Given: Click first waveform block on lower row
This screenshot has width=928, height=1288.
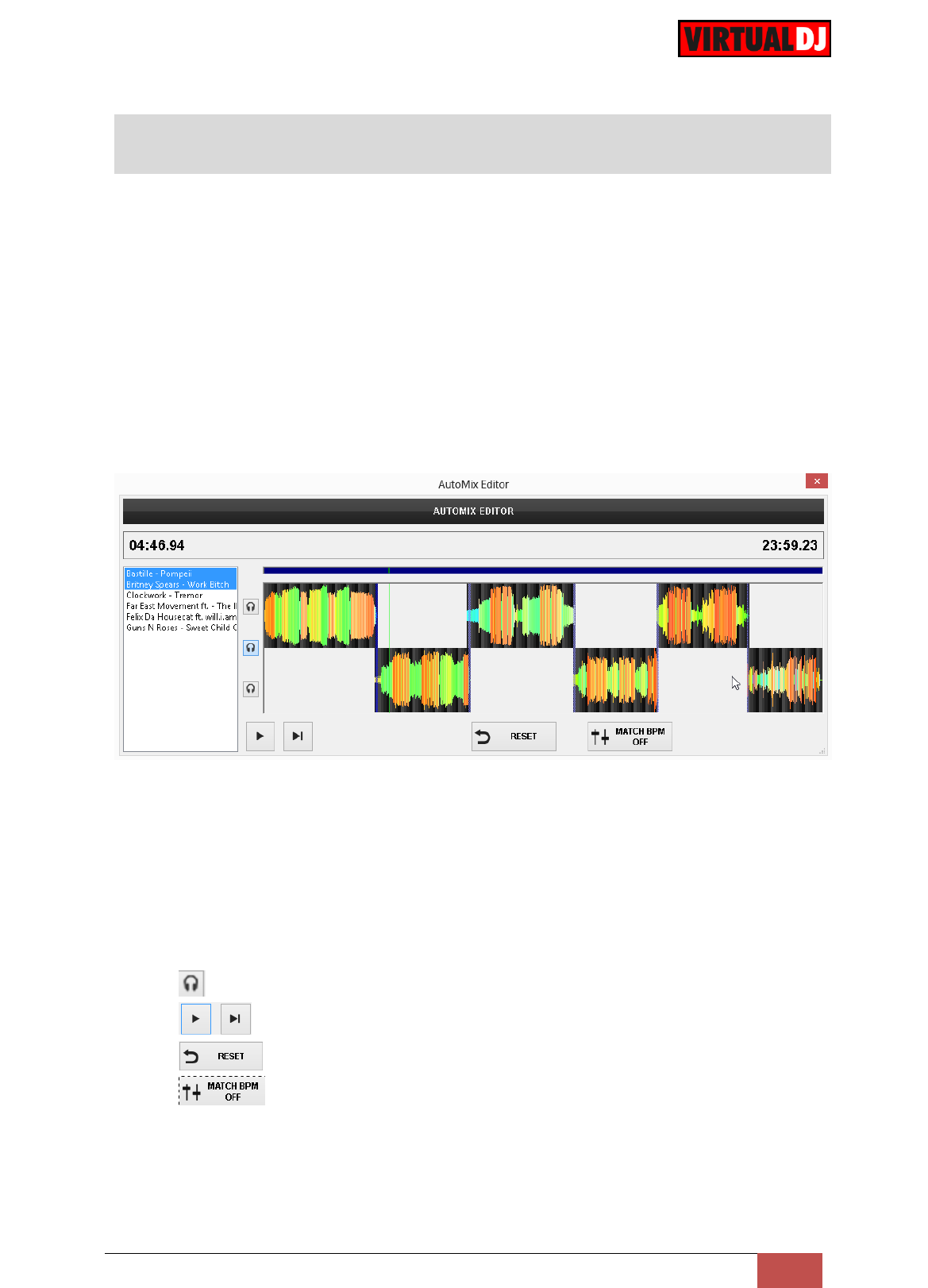Looking at the screenshot, I should [x=422, y=680].
